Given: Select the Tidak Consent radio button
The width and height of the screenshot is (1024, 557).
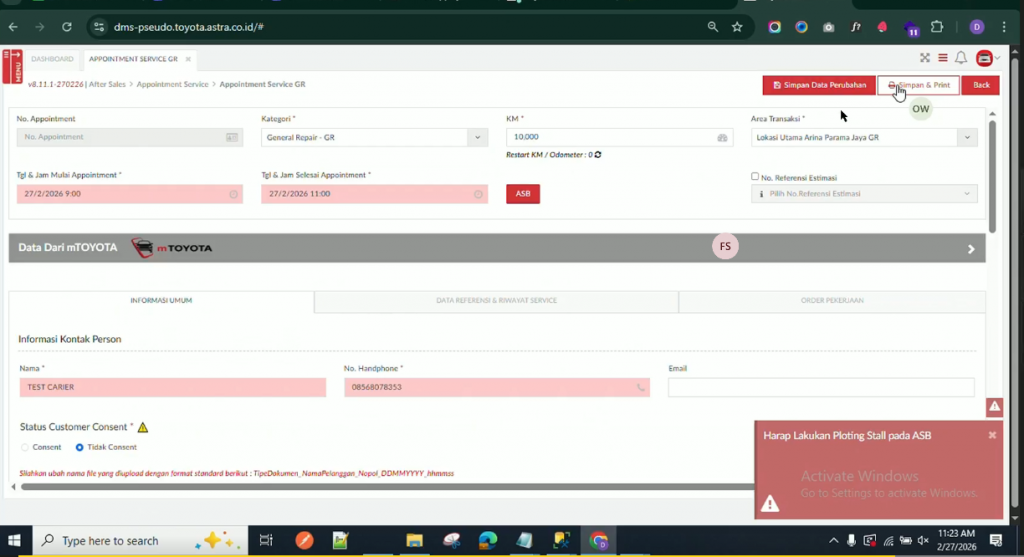Looking at the screenshot, I should tap(80, 447).
